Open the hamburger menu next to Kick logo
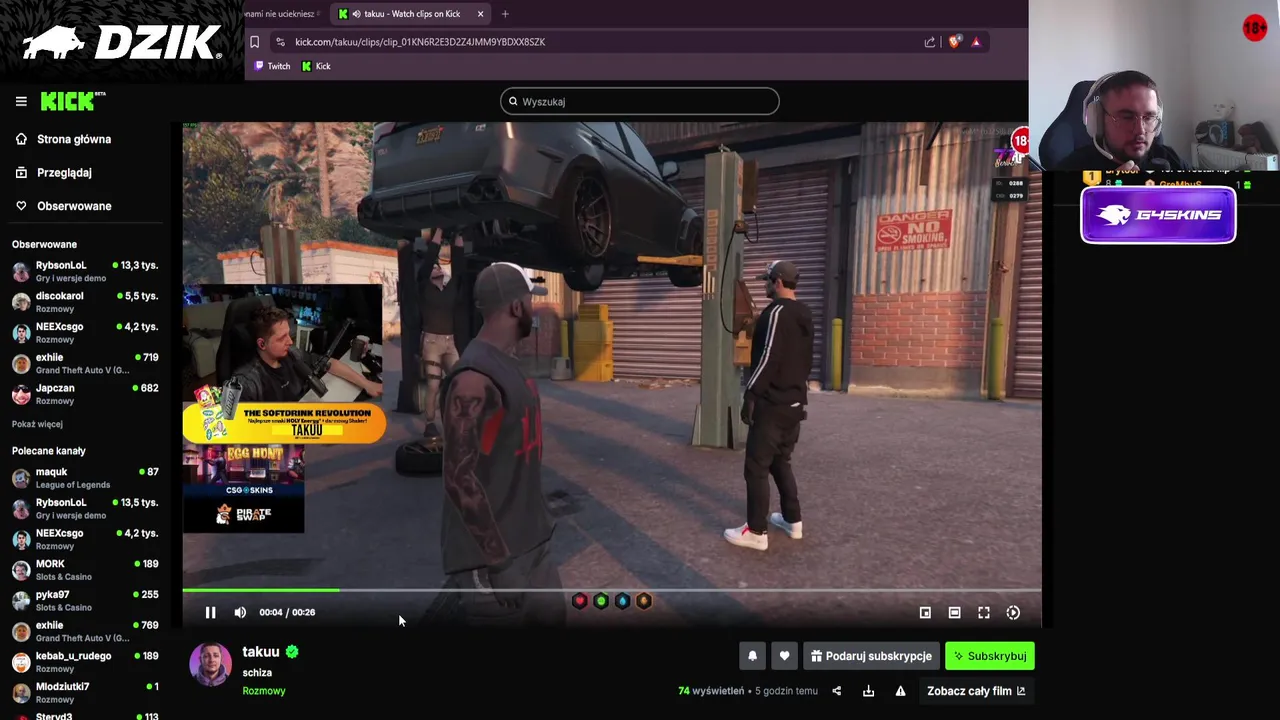Image resolution: width=1280 pixels, height=720 pixels. click(x=21, y=101)
